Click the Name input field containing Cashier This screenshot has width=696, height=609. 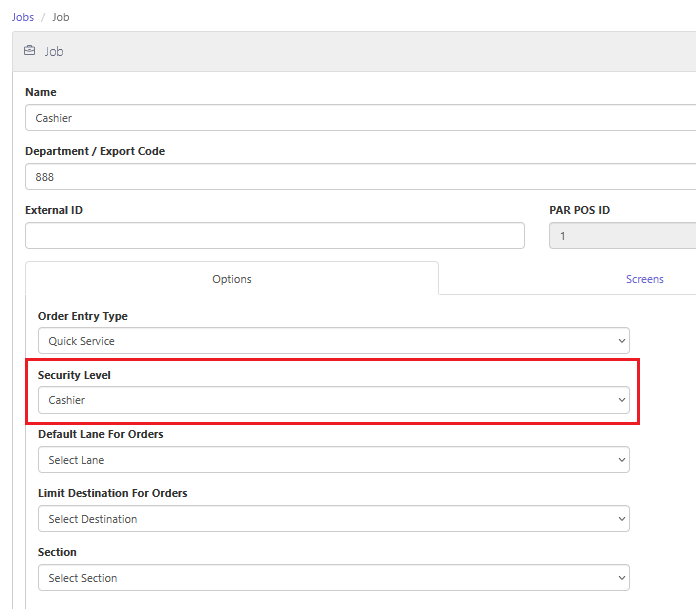pos(360,118)
